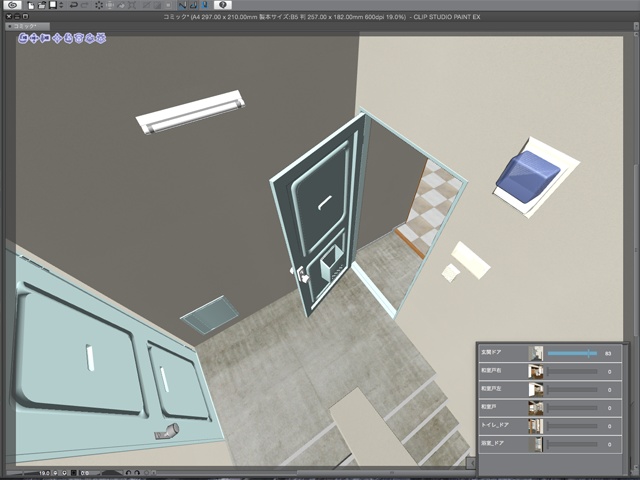Click the Free Transform toolbar icon
Screen dimensions: 640x480
tap(131, 5)
